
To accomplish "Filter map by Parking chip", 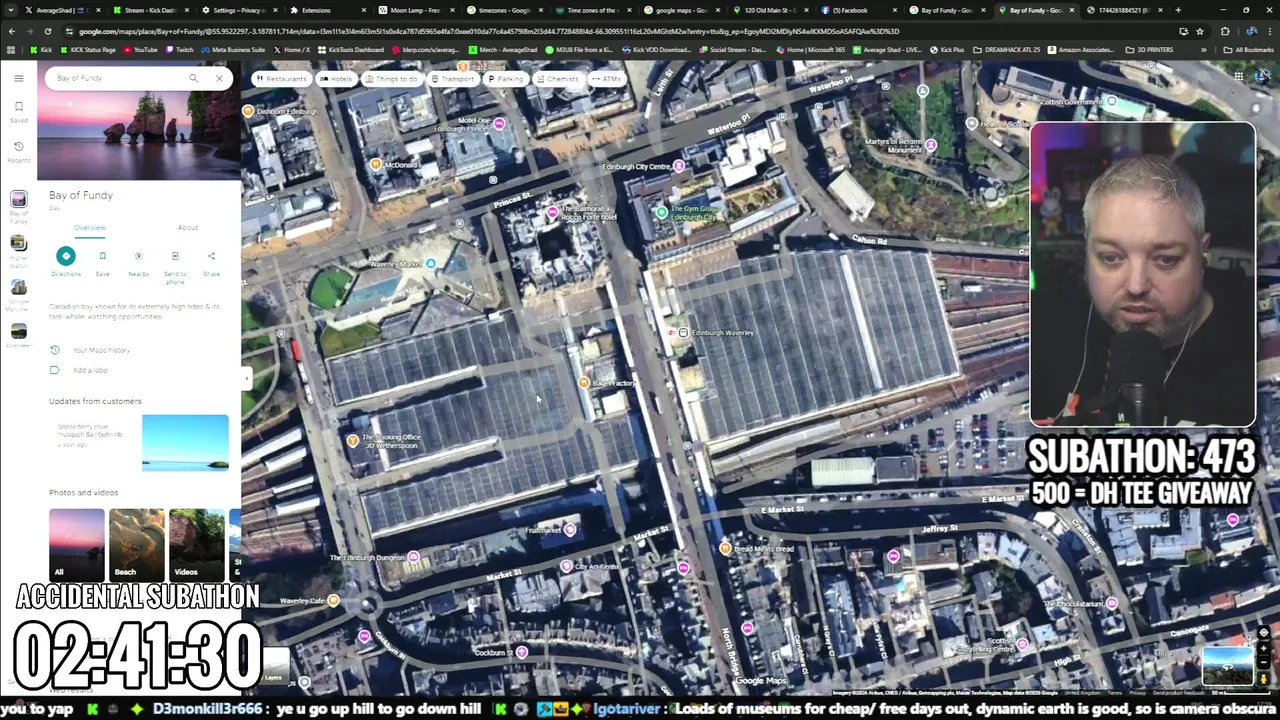I will (x=505, y=79).
